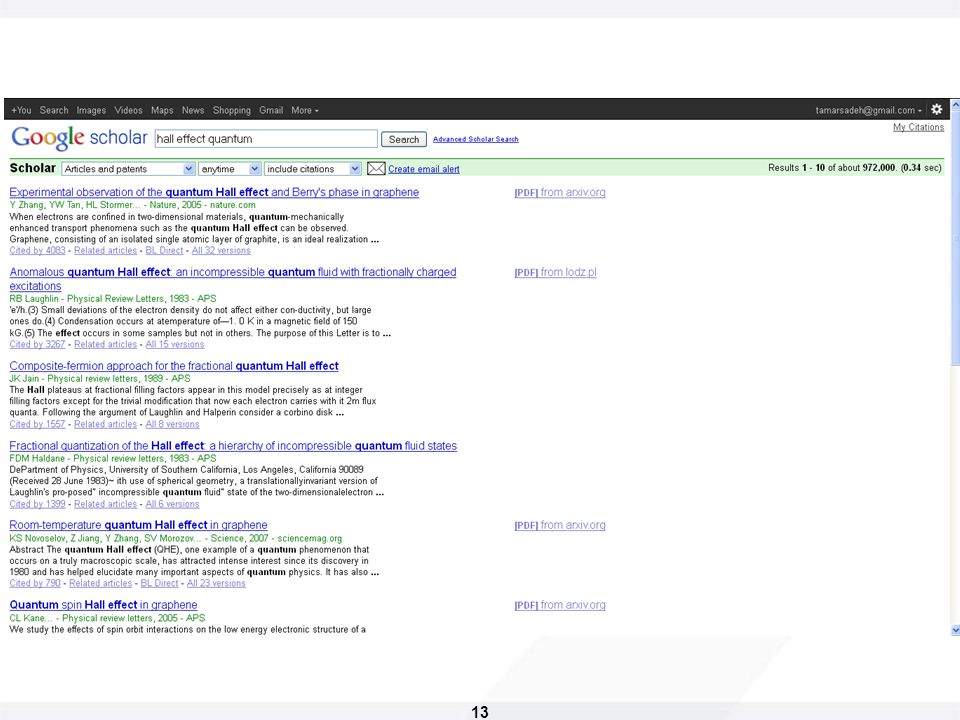Viewport: 960px width, 720px height.
Task: Related articles for Cited by 1399 result
Action: (x=105, y=504)
